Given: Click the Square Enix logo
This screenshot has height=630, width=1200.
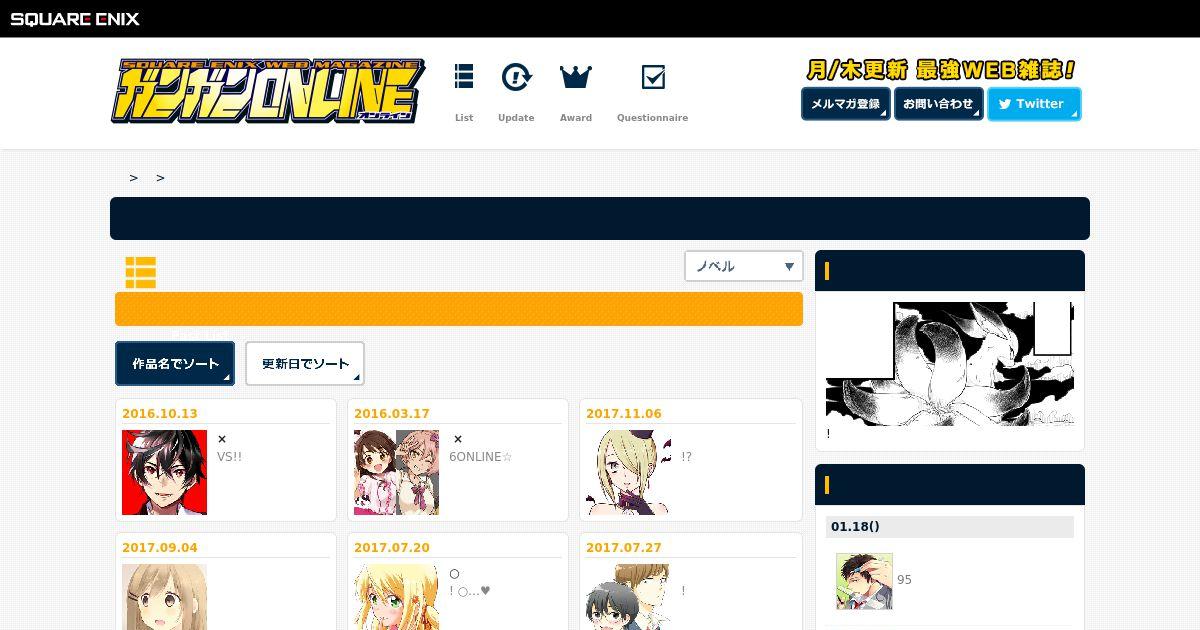Looking at the screenshot, I should pyautogui.click(x=75, y=18).
